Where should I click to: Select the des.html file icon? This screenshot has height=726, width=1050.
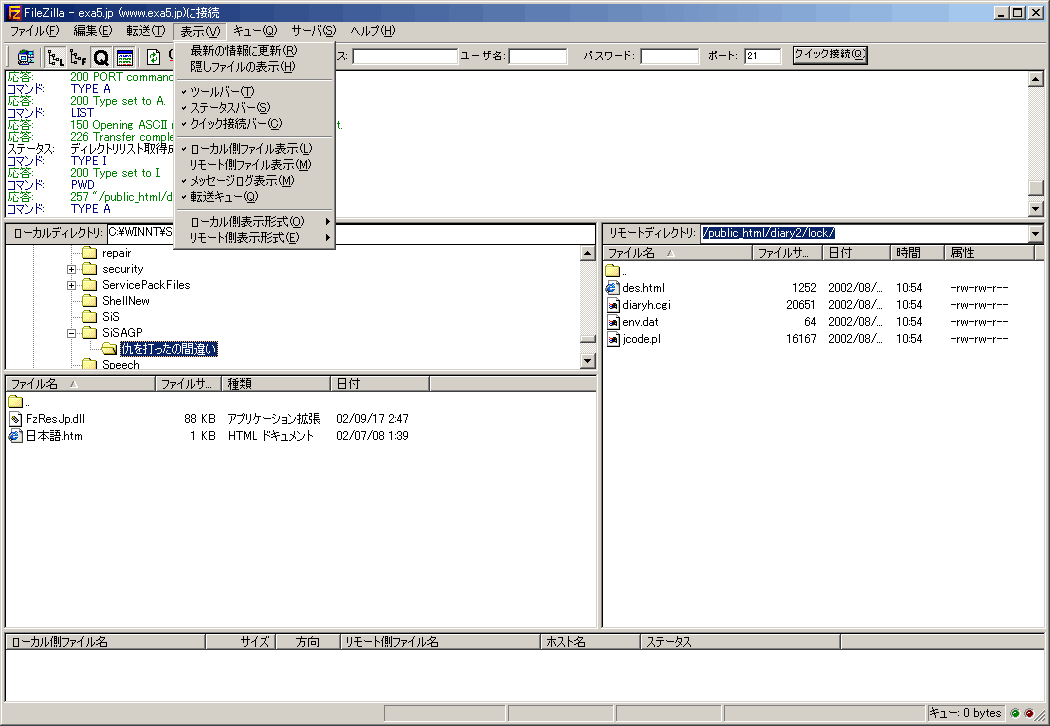click(x=612, y=288)
